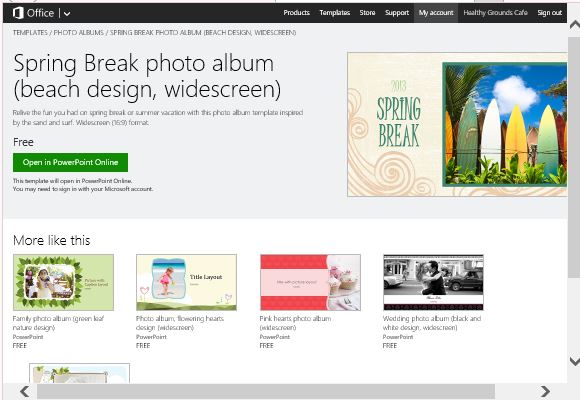Open the Products menu
The image size is (580, 400).
(296, 13)
